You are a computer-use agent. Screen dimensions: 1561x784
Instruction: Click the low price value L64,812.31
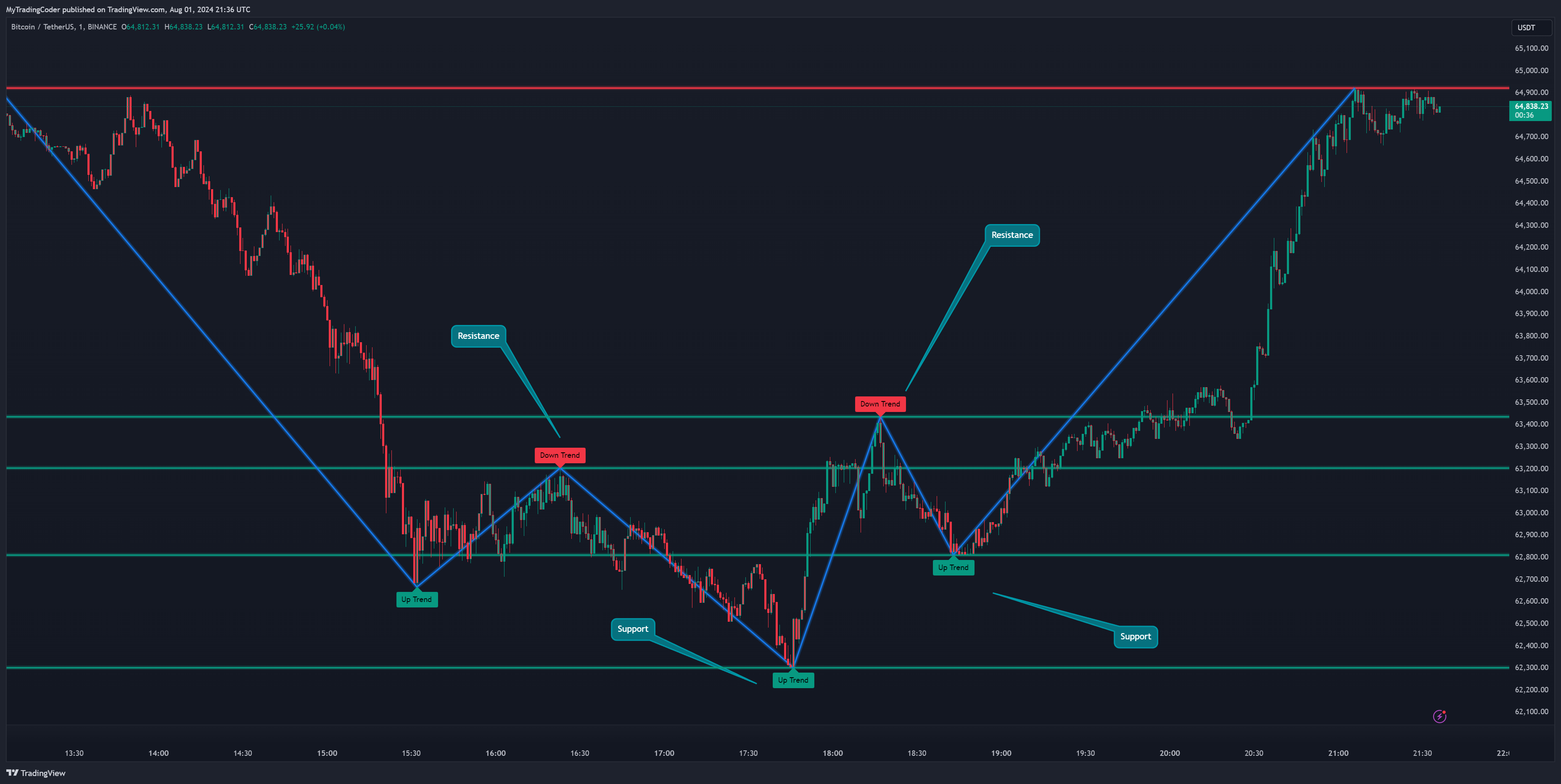click(x=225, y=26)
